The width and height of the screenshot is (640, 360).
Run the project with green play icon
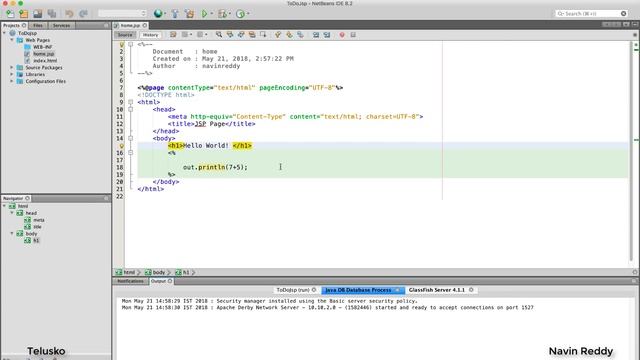pyautogui.click(x=204, y=13)
